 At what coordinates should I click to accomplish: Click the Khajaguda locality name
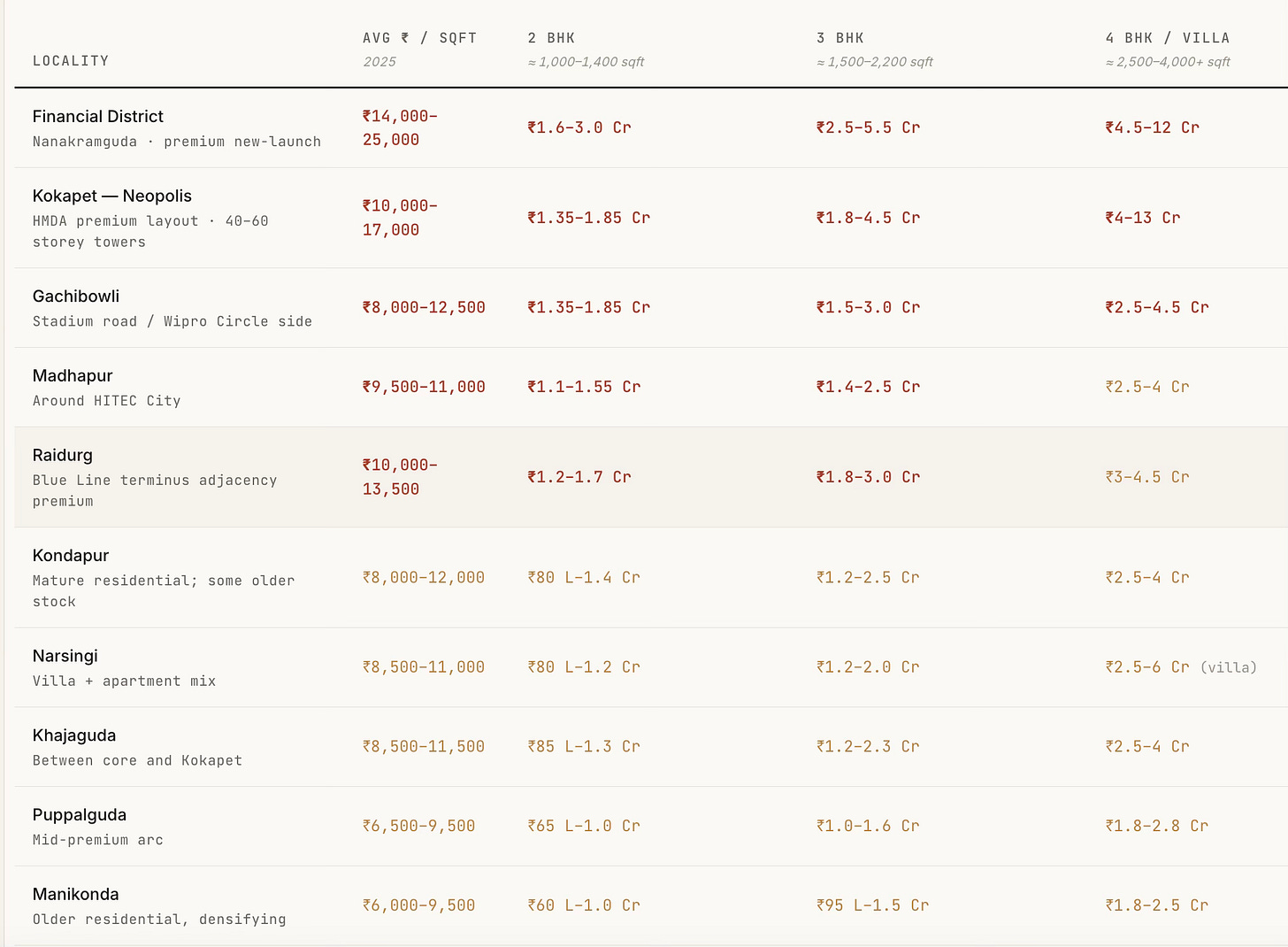(x=74, y=735)
